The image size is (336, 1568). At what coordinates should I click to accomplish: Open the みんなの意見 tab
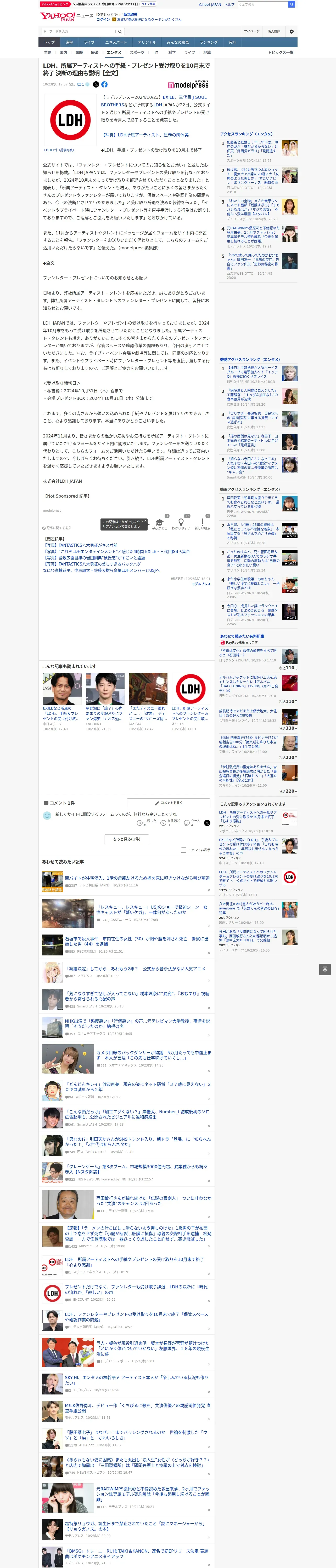click(178, 43)
